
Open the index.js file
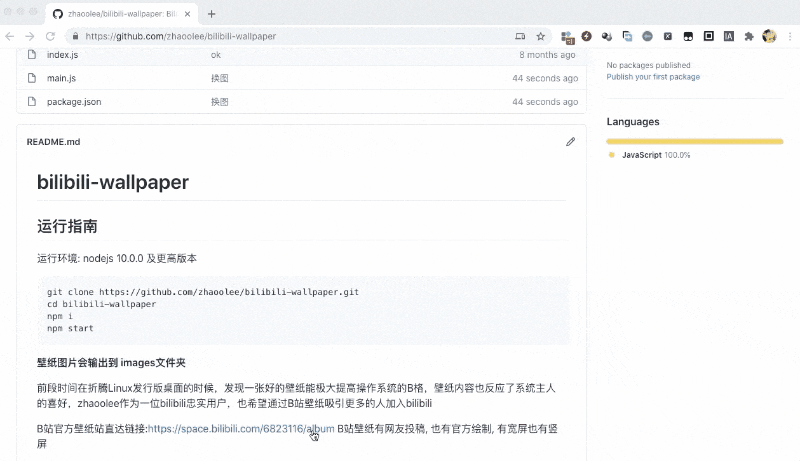pyautogui.click(x=62, y=55)
